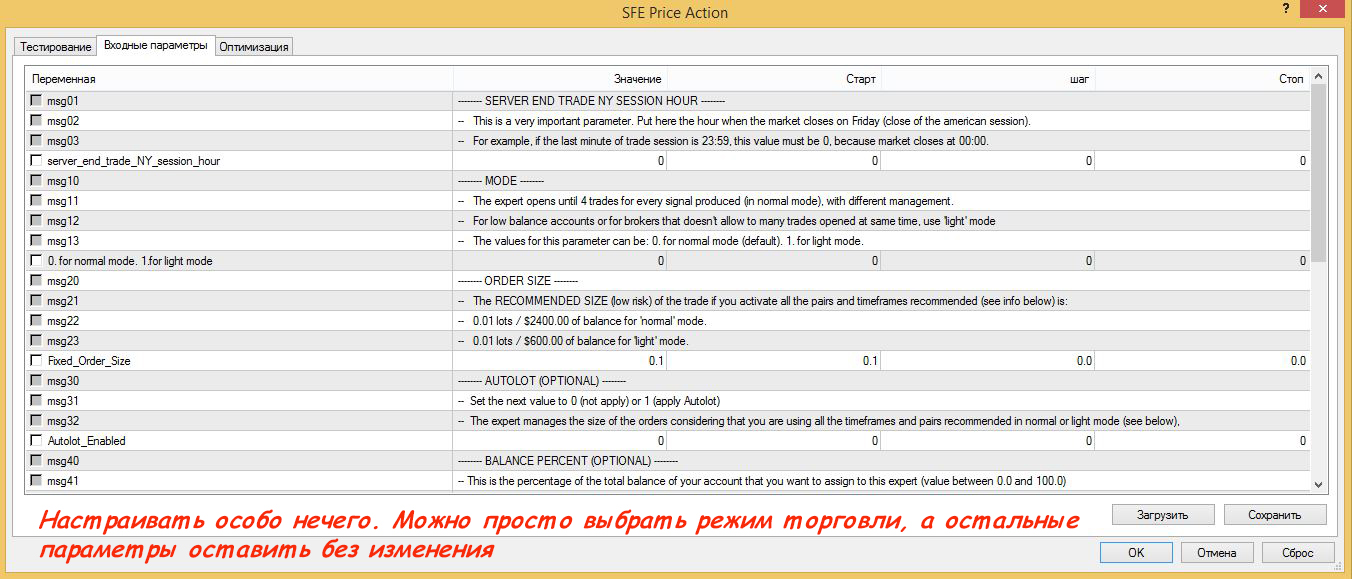Confirm with the OK button
The width and height of the screenshot is (1352, 579).
[x=1136, y=552]
